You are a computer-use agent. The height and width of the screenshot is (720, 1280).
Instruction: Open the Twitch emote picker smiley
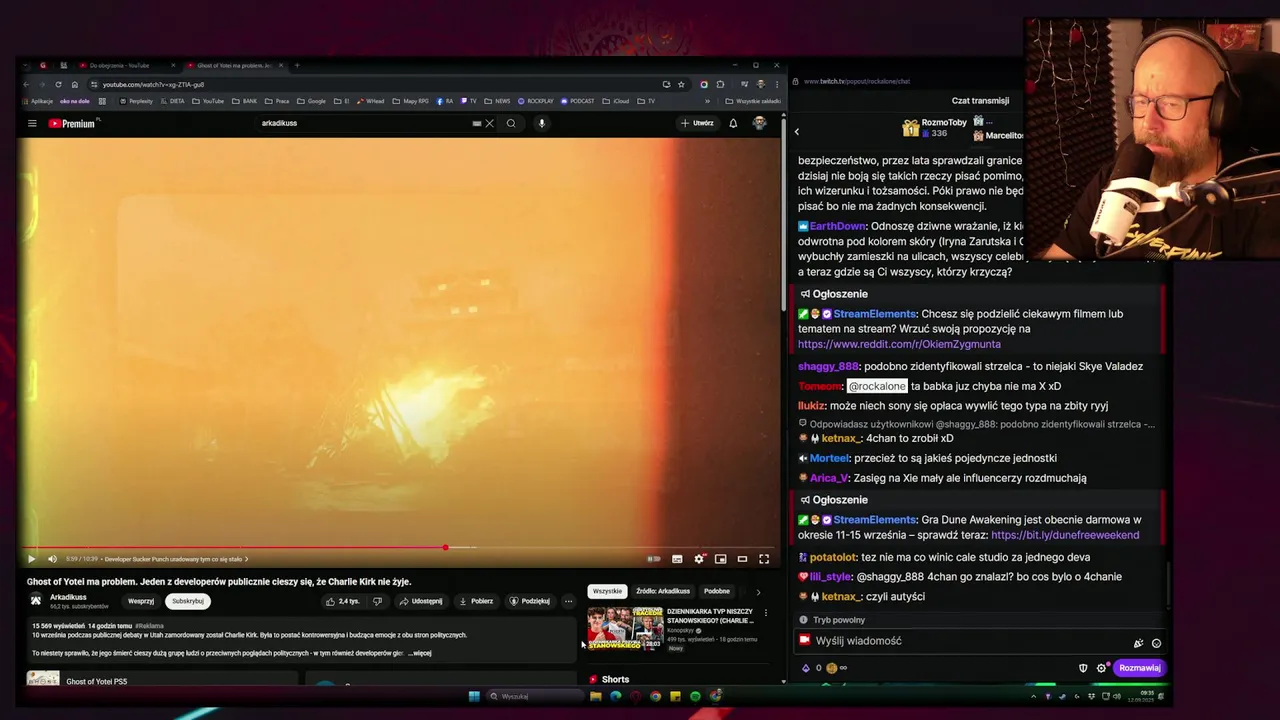1156,643
